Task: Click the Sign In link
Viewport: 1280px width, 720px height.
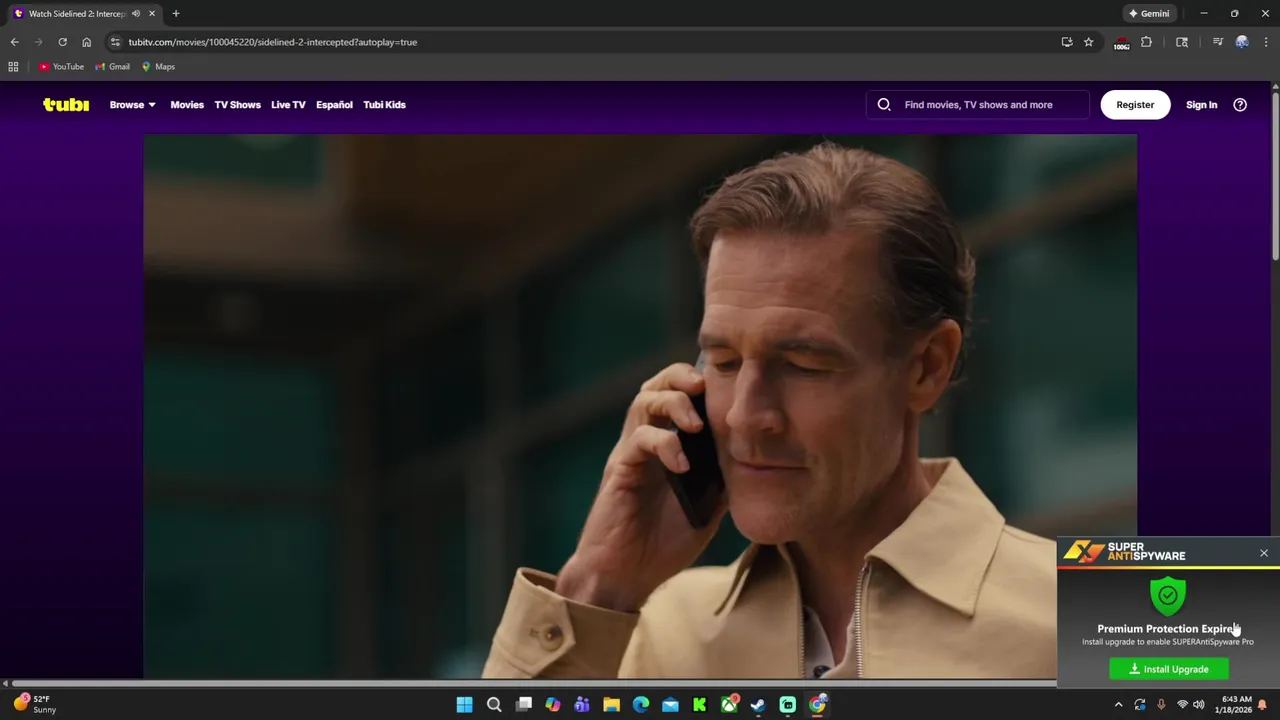Action: pyautogui.click(x=1201, y=105)
